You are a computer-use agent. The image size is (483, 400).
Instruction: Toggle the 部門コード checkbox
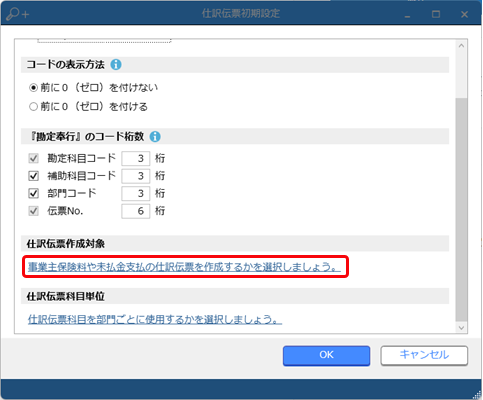point(33,193)
